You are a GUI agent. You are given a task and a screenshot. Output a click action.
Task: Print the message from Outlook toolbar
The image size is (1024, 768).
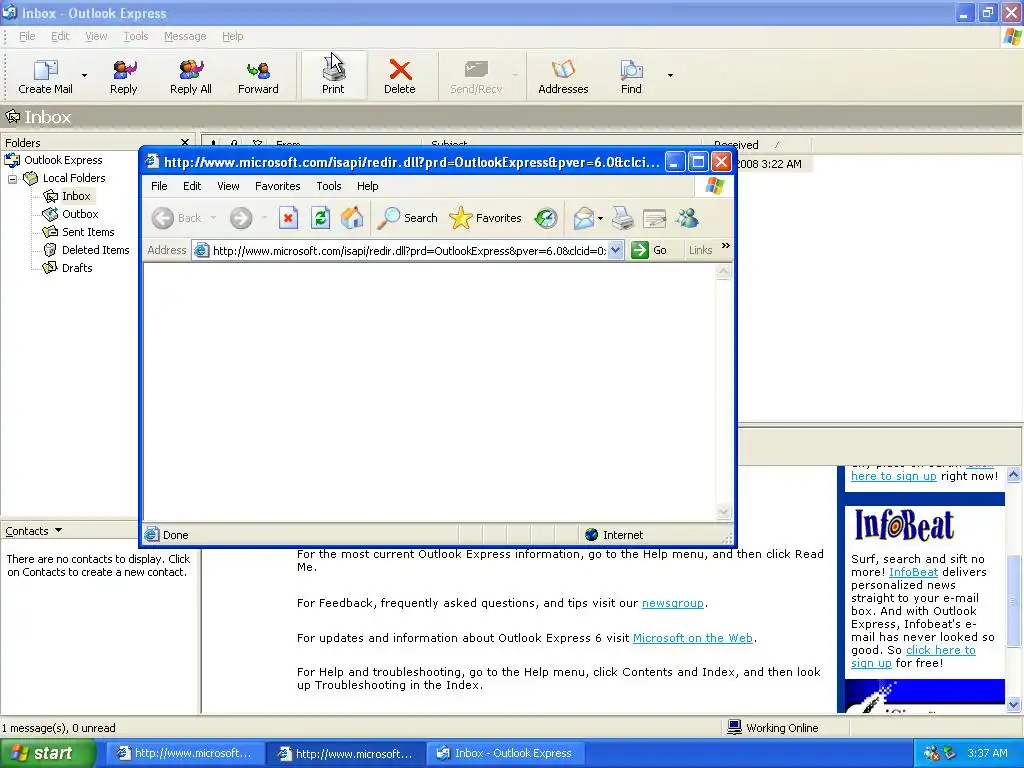point(333,76)
